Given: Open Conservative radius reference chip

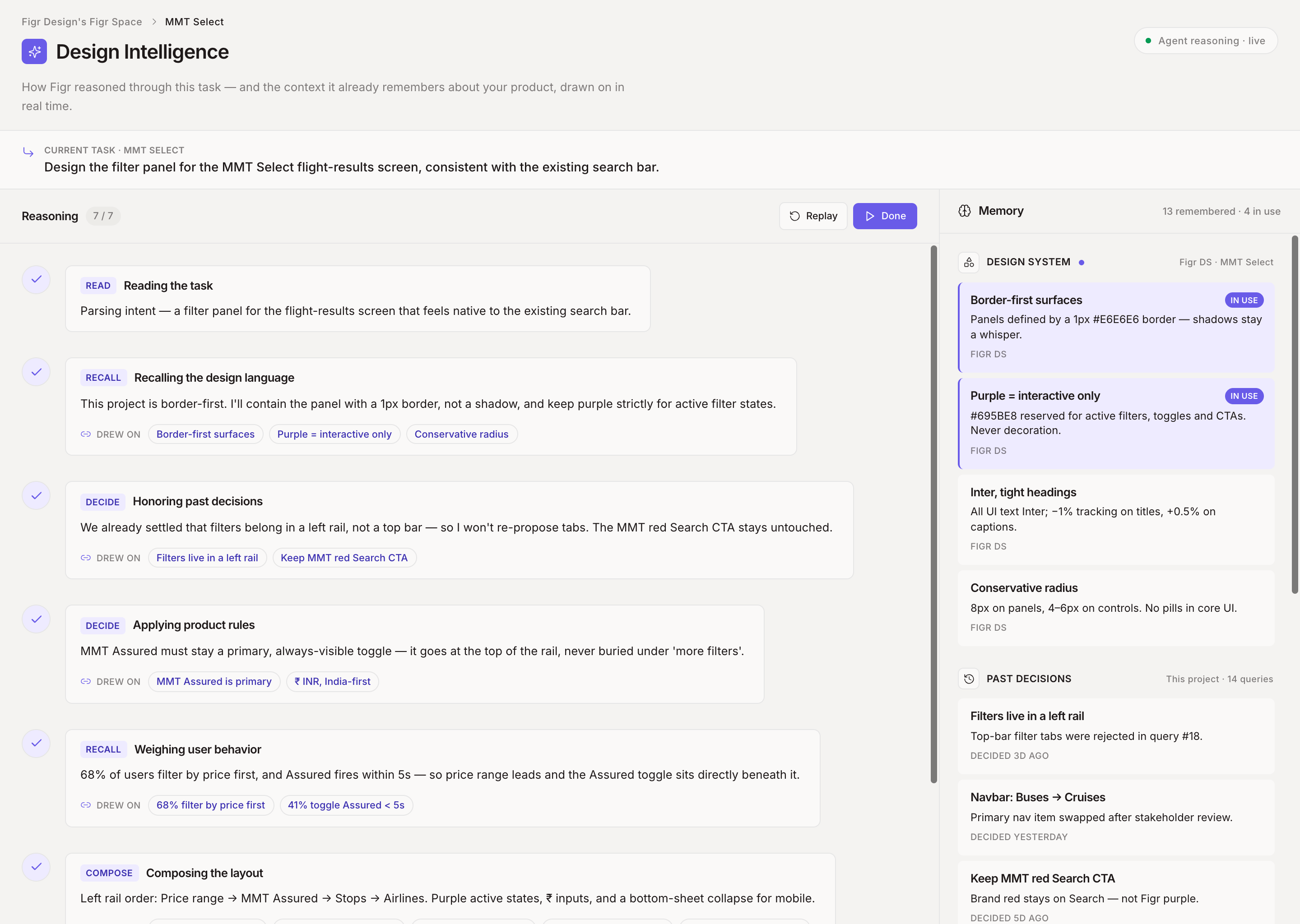Looking at the screenshot, I should coord(462,434).
